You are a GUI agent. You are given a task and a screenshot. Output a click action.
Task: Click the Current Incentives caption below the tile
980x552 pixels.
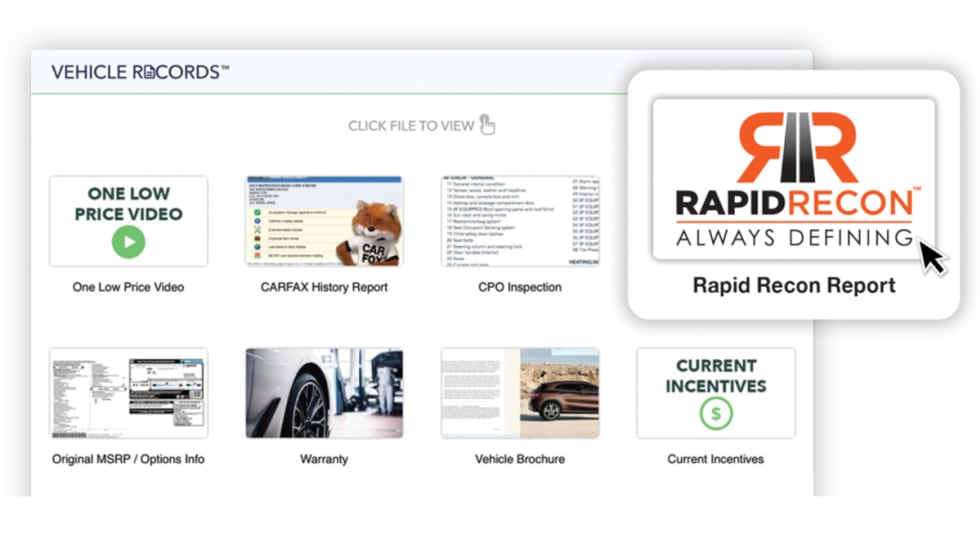[716, 459]
